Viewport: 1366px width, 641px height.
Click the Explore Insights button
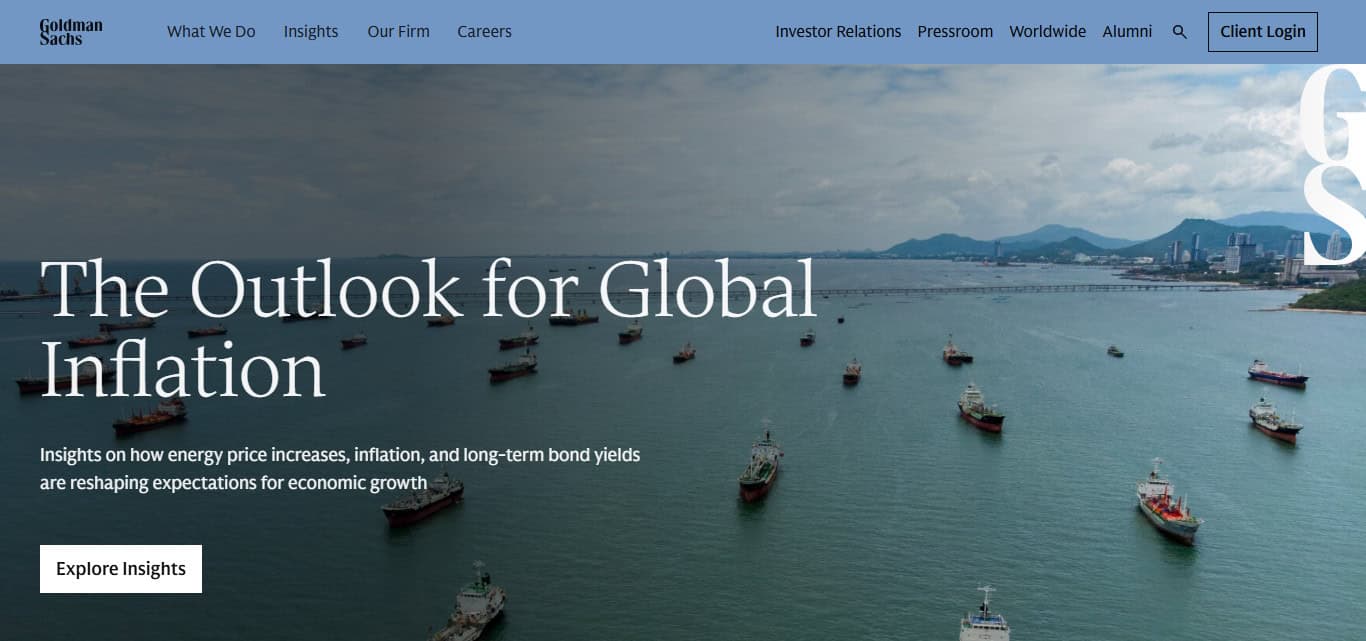(x=121, y=569)
